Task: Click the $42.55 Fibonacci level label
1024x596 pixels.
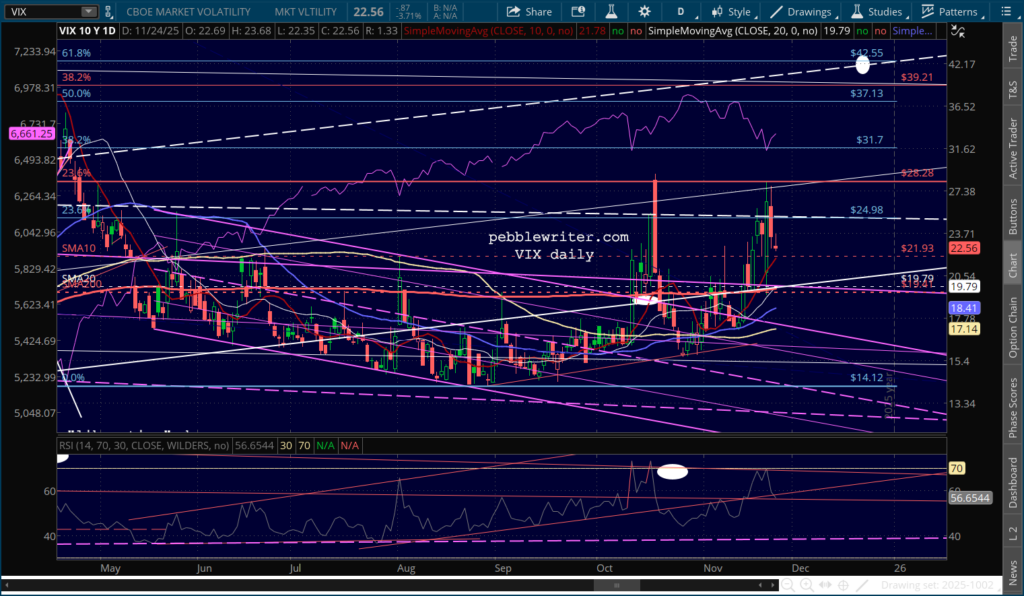Action: (x=867, y=53)
